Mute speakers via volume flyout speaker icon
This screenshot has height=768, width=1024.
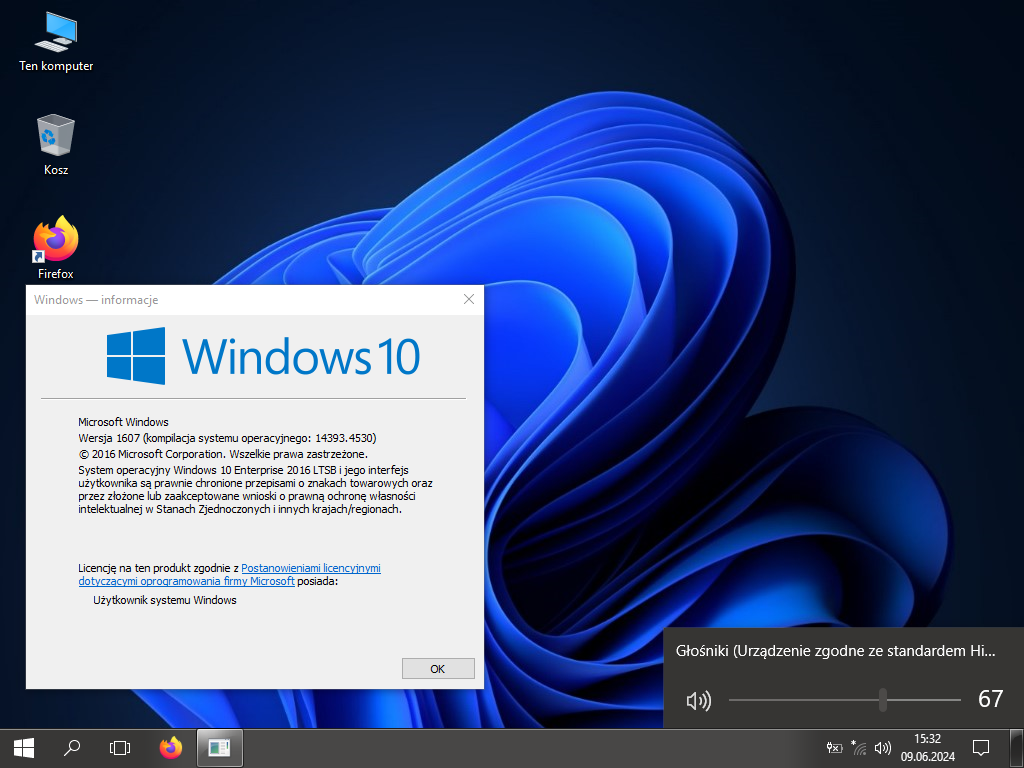click(698, 700)
